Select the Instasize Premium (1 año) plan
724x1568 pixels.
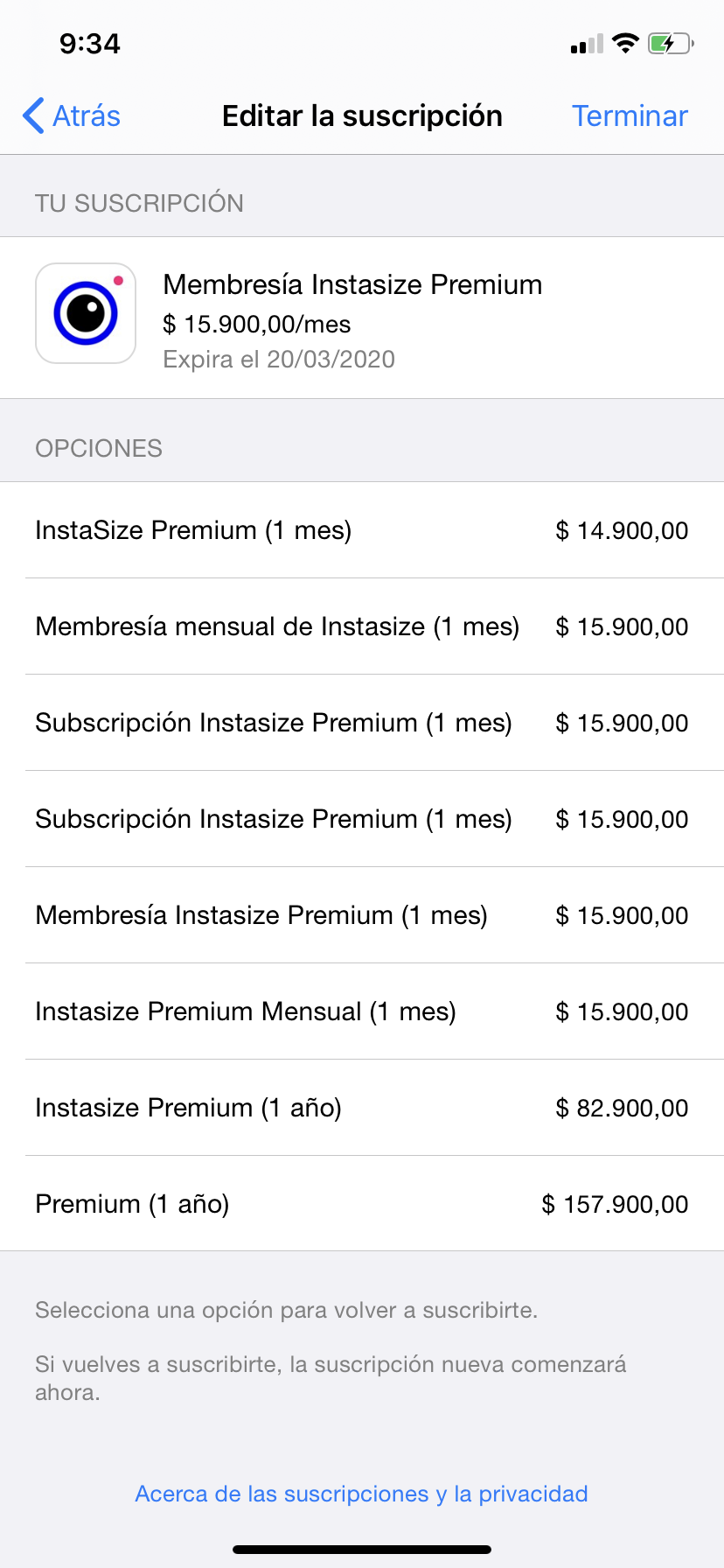tap(188, 1108)
